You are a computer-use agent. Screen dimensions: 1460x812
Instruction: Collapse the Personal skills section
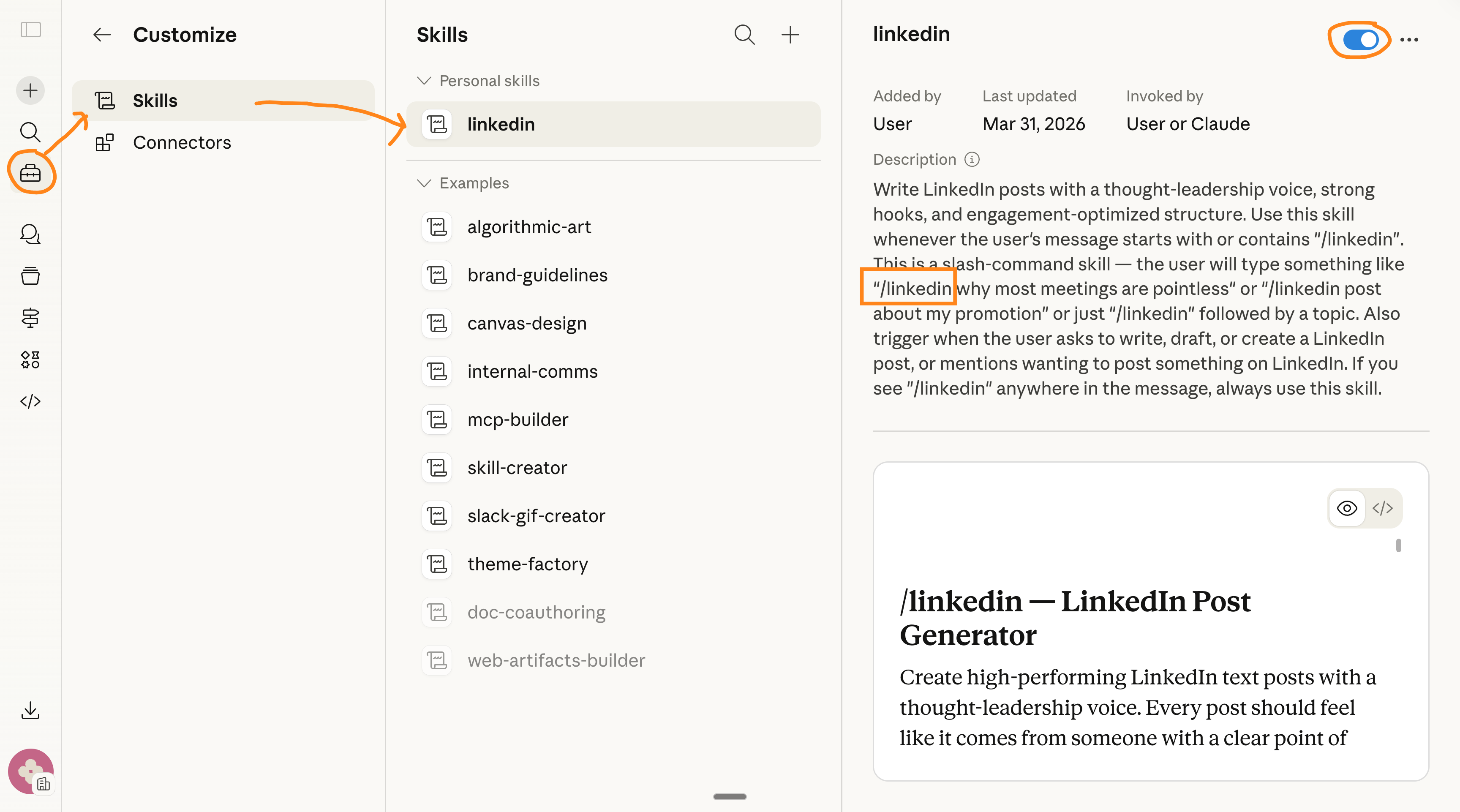pyautogui.click(x=424, y=80)
